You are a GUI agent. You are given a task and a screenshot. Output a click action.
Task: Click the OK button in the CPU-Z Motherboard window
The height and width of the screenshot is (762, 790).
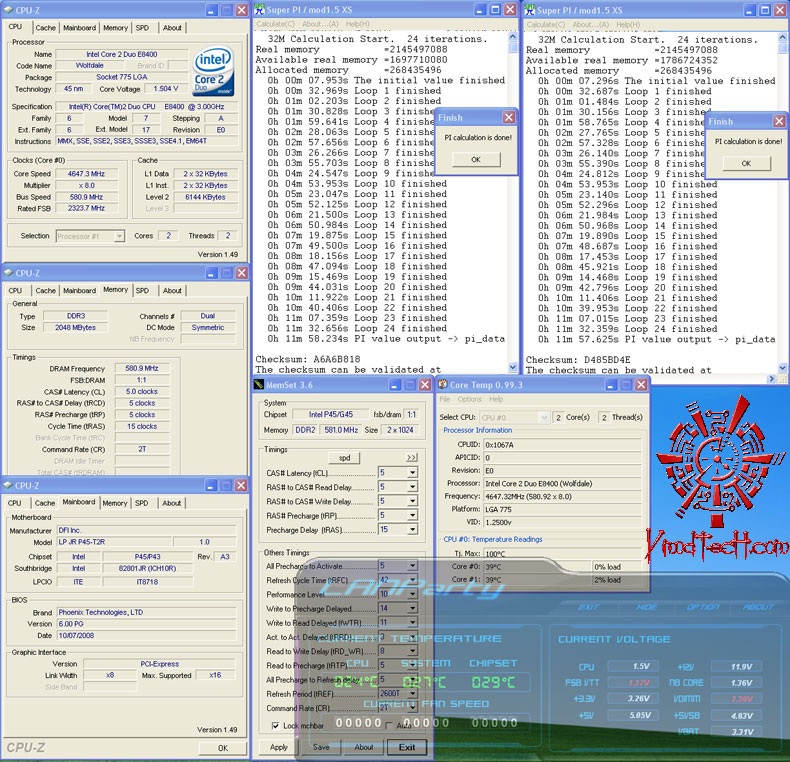click(x=223, y=748)
